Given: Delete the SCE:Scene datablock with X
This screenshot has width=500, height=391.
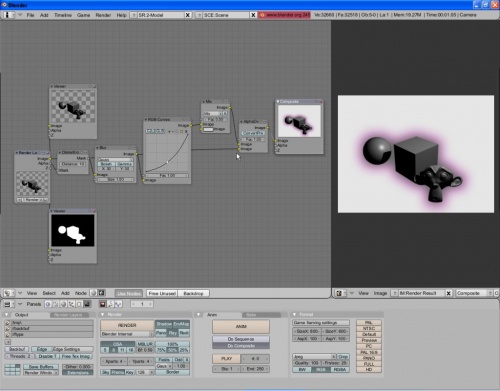Looking at the screenshot, I should coord(253,15).
